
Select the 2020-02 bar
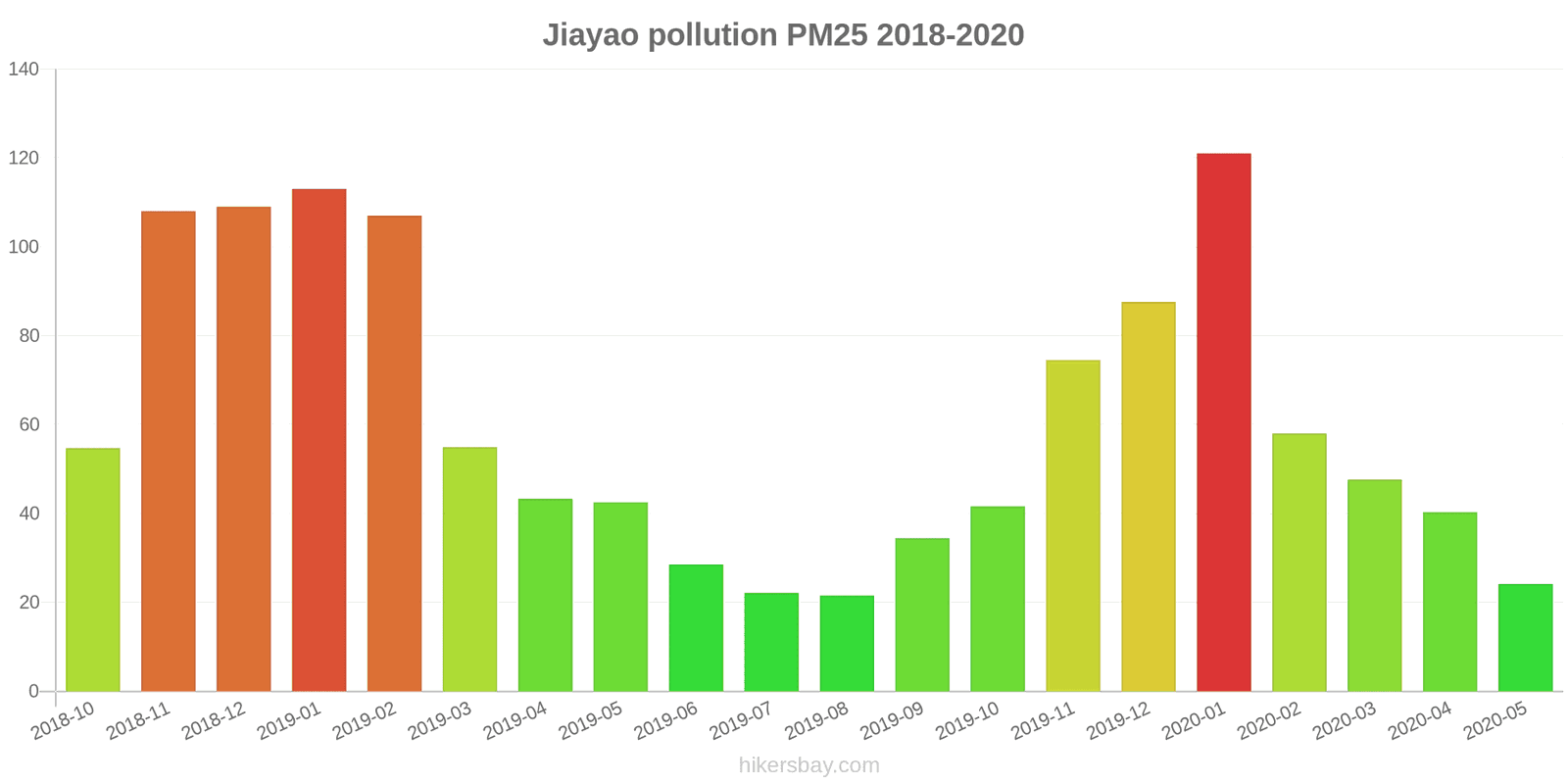1298,563
